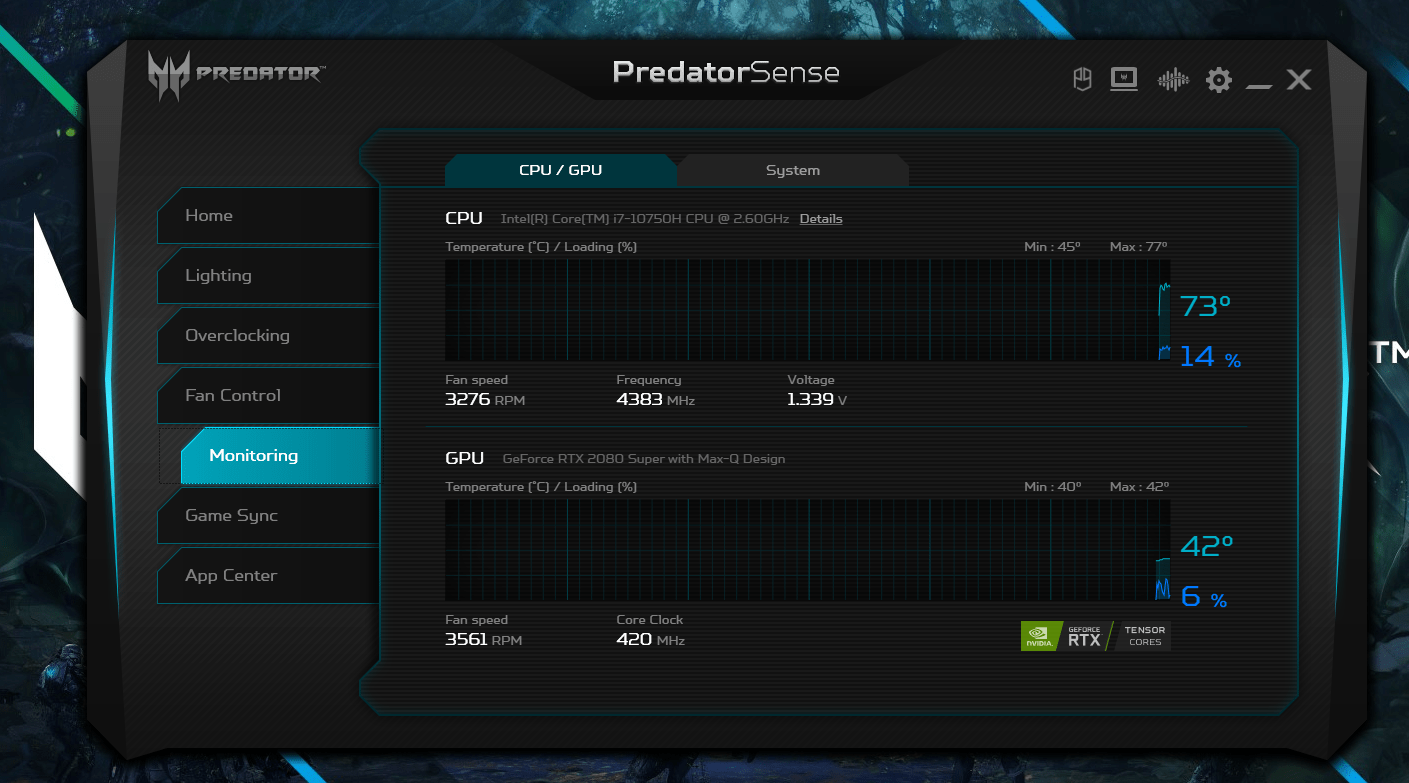
Task: Select the CPU / GPU tab
Action: point(560,171)
